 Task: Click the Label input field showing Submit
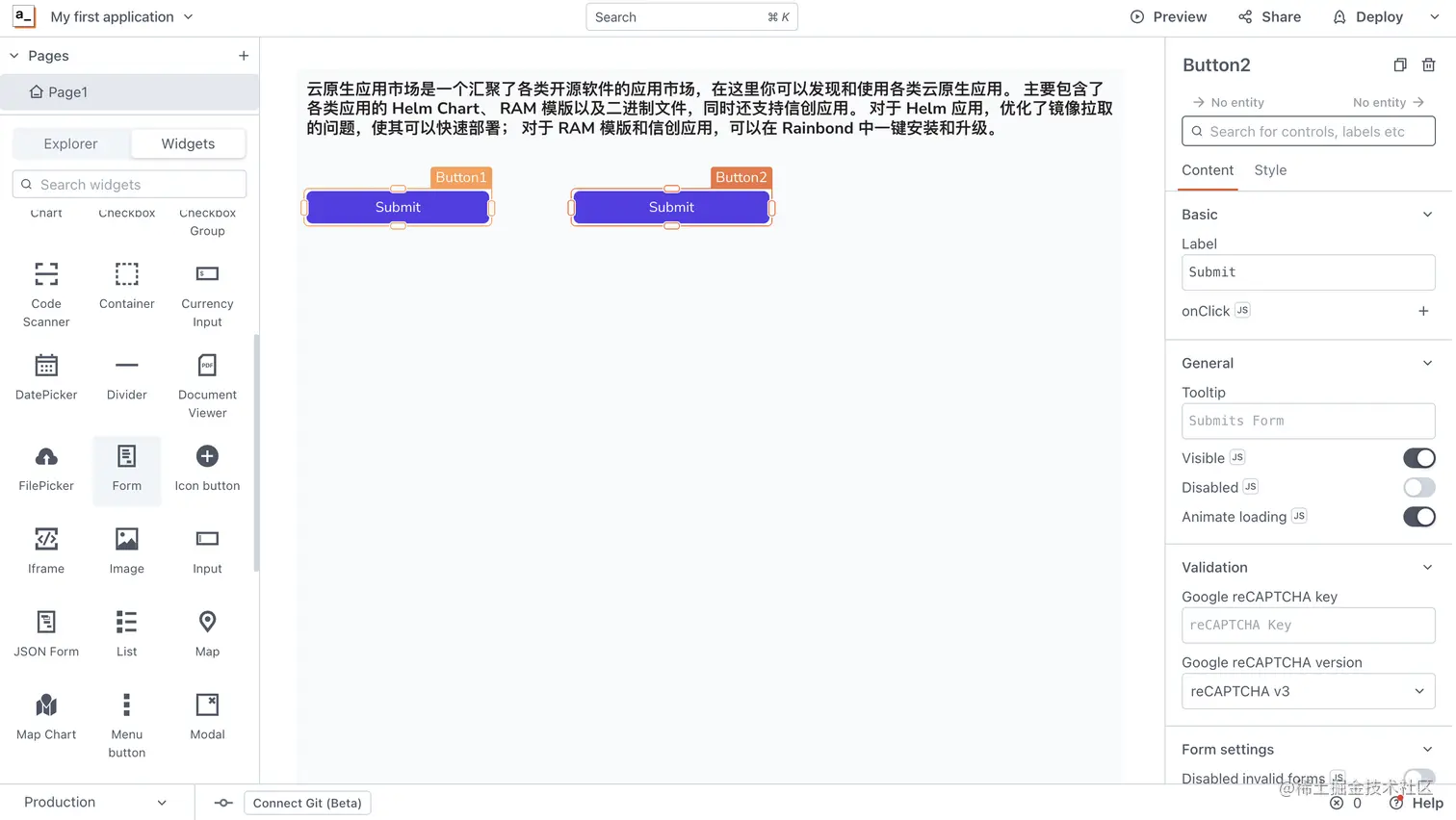point(1308,272)
